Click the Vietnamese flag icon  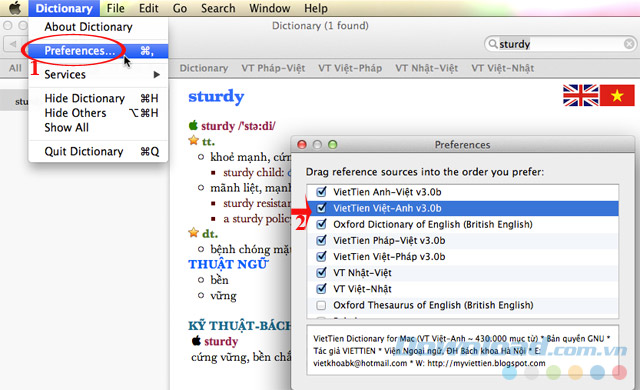coord(617,95)
